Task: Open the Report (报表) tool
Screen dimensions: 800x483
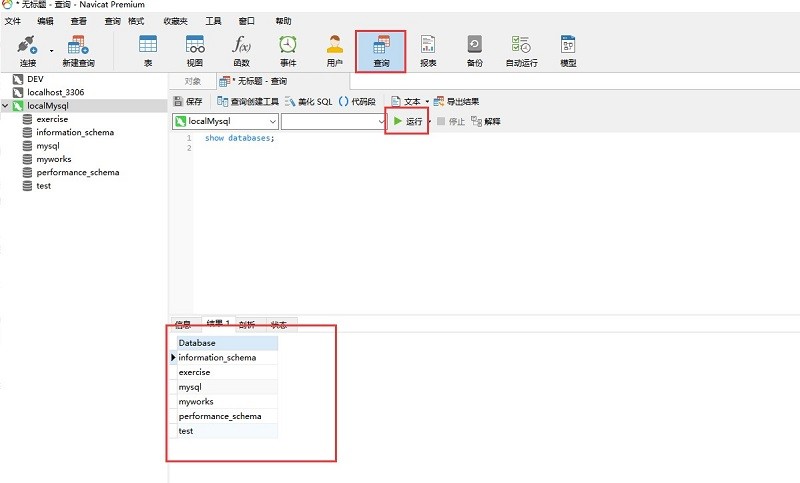Action: click(428, 51)
